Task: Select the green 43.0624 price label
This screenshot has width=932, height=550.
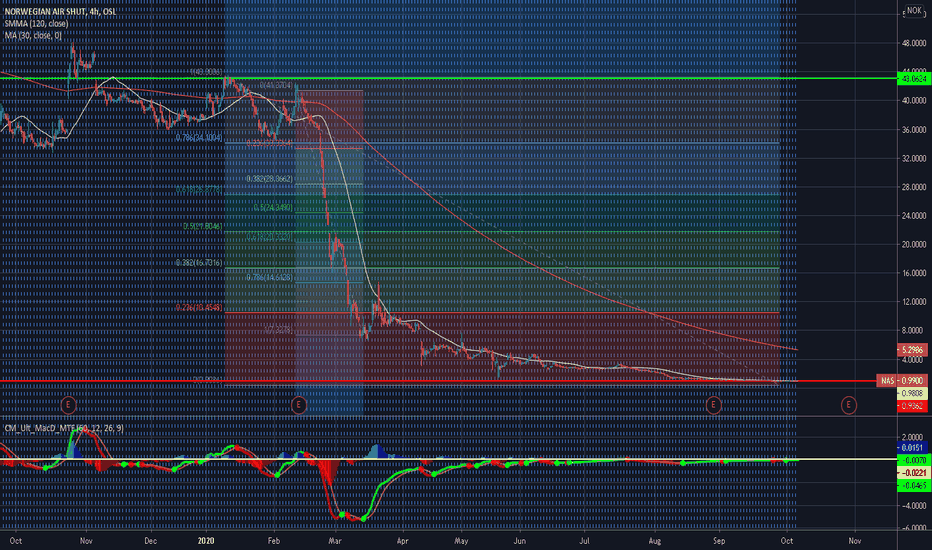Action: tap(913, 78)
